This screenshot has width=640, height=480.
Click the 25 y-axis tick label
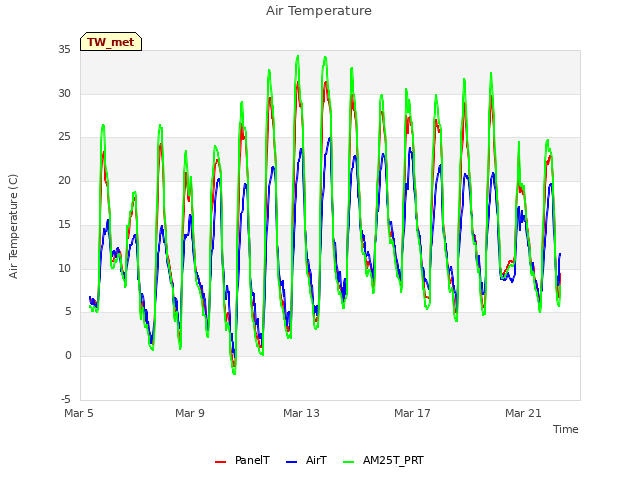64,137
